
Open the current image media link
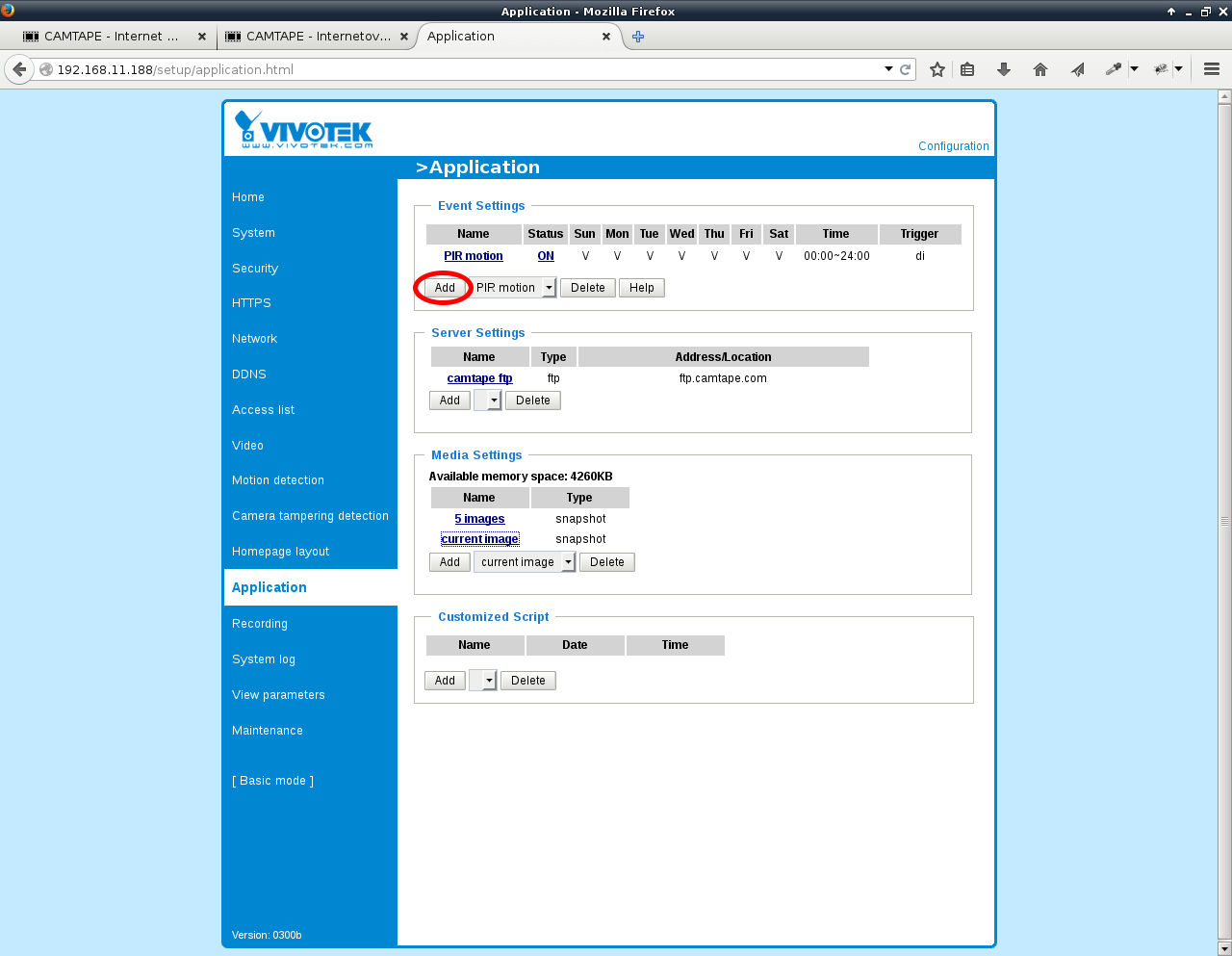coord(480,539)
